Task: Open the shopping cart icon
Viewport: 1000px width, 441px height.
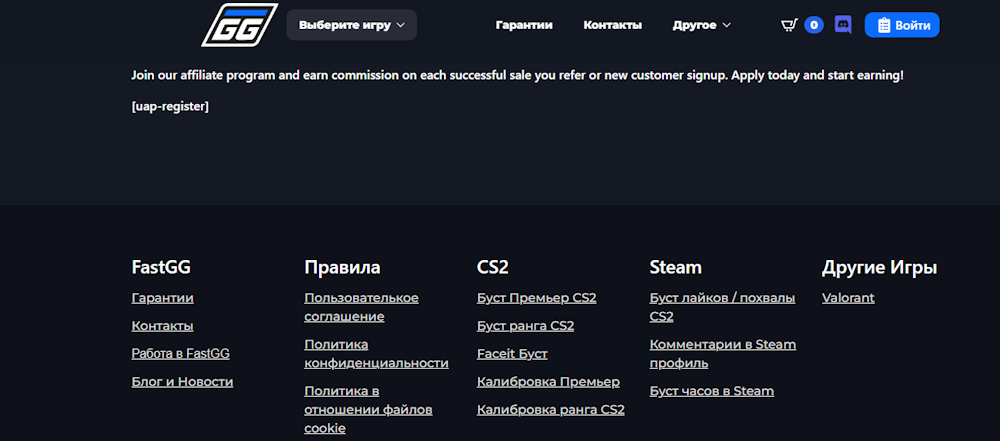Action: click(789, 25)
